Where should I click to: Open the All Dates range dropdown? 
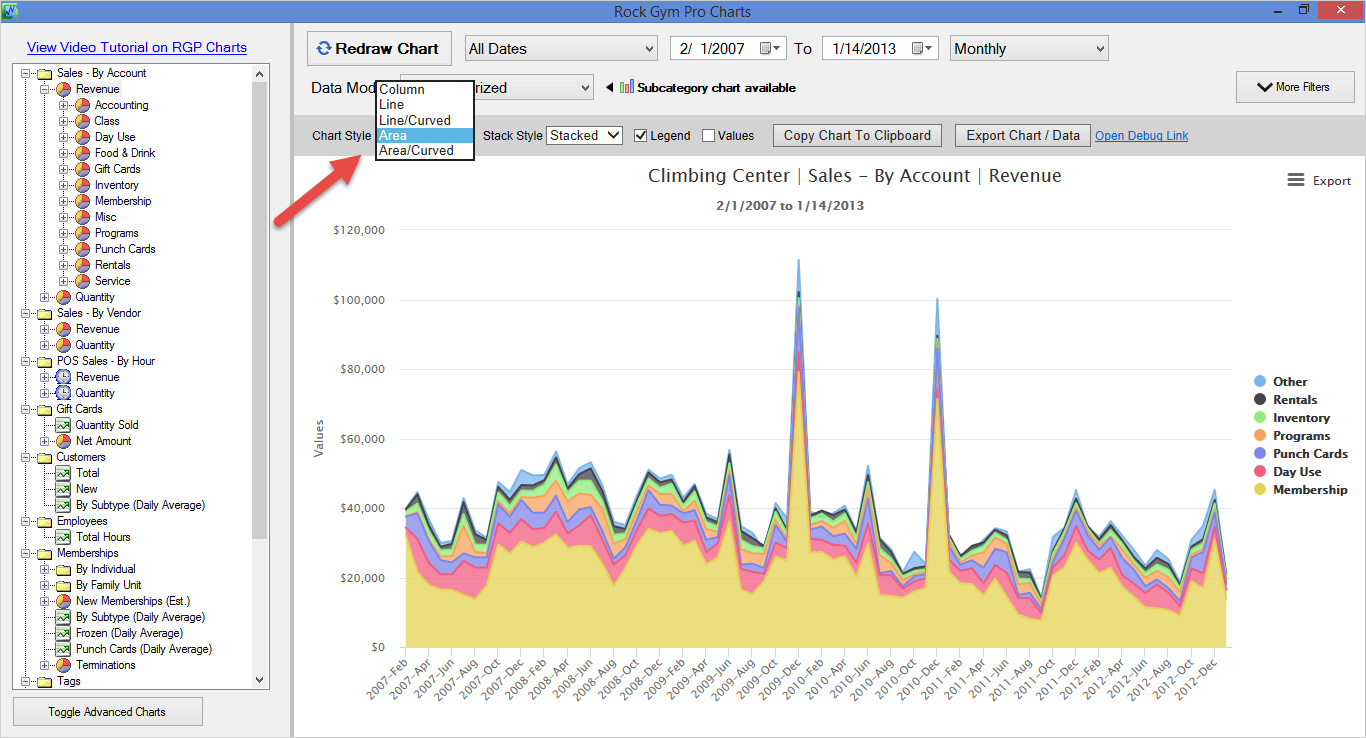click(561, 48)
